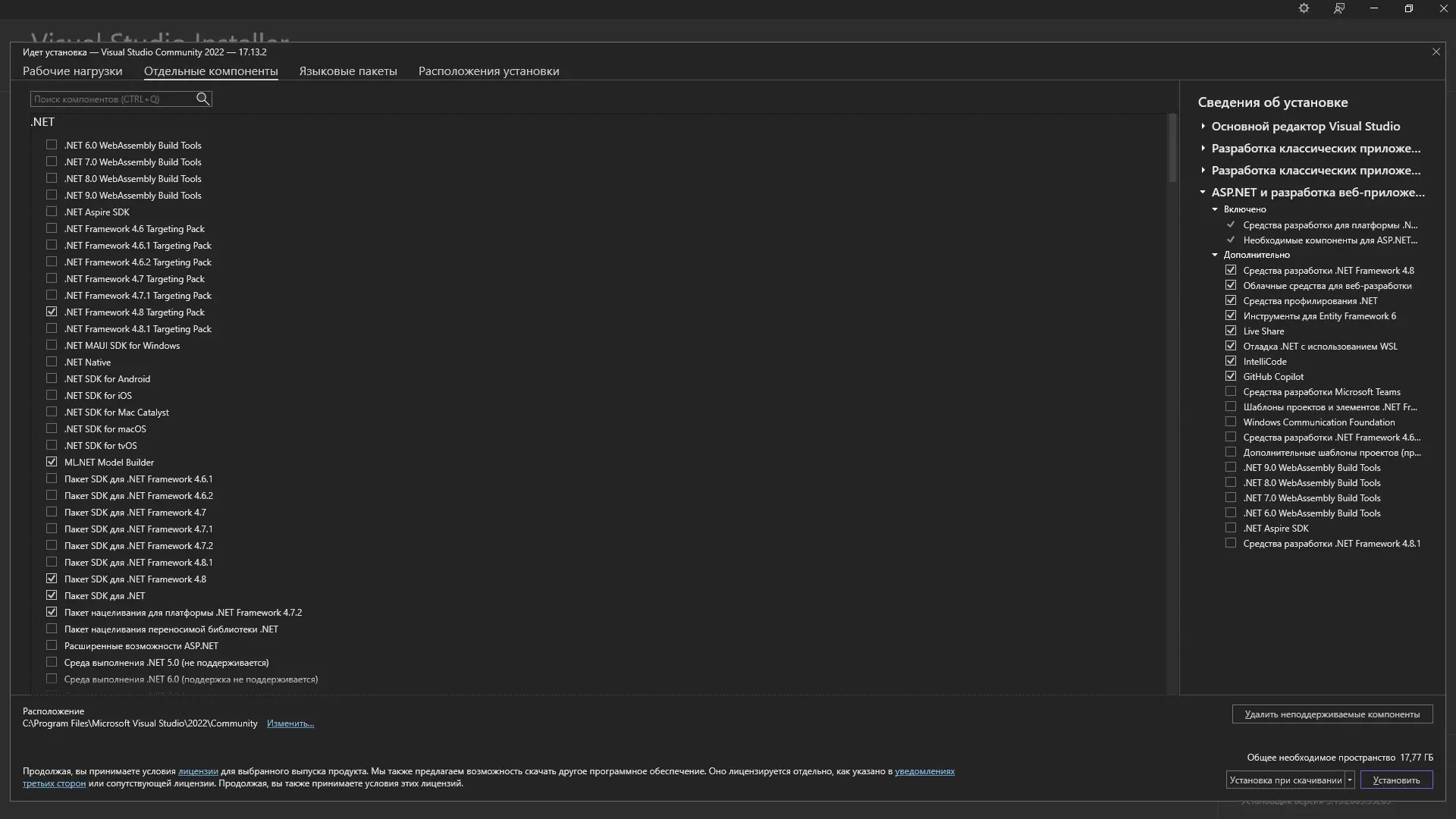Collapse the Дополнительно subsection
The width and height of the screenshot is (1456, 819).
(1215, 255)
